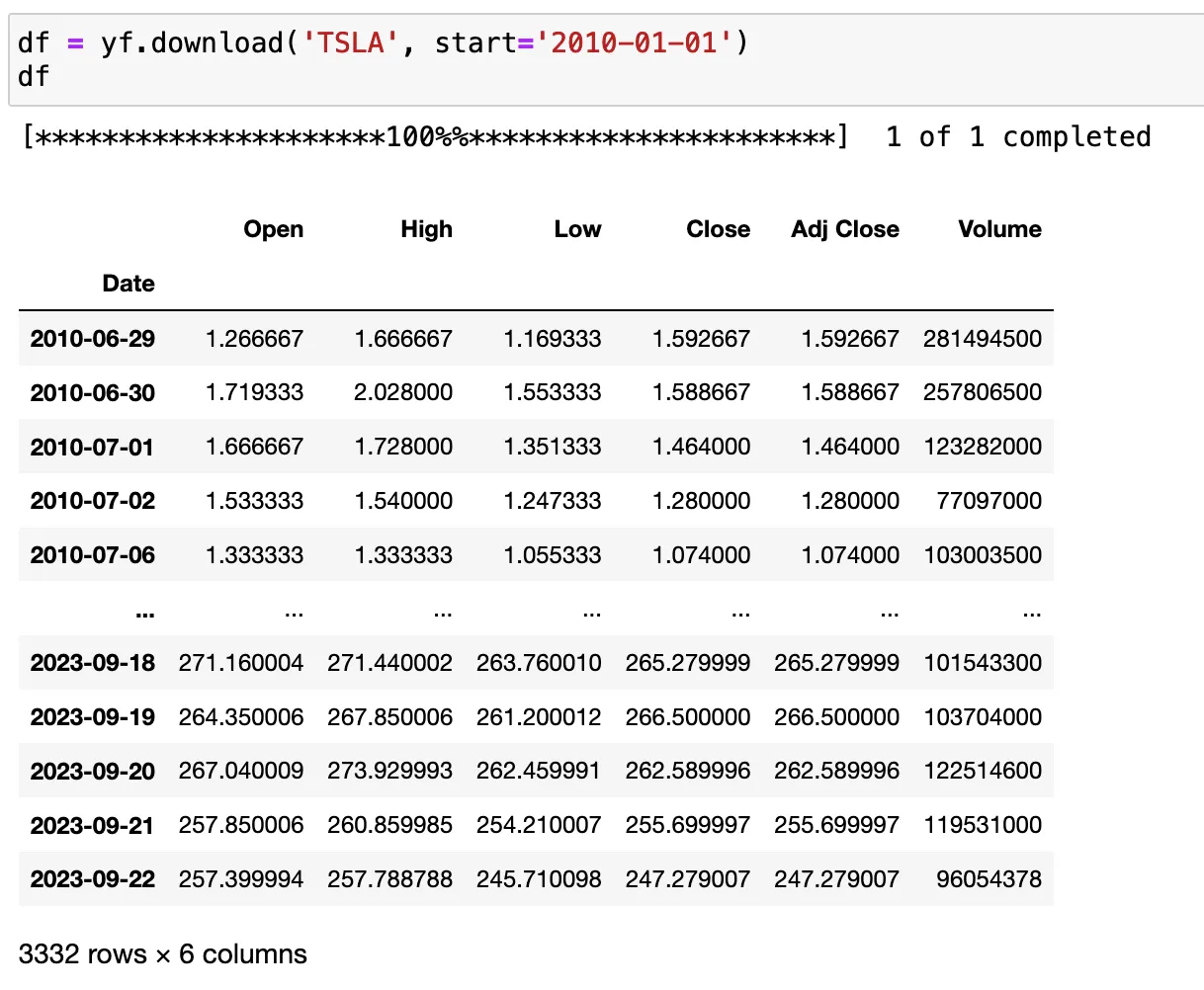
Task: Click the Volume value 103704000
Action: (983, 717)
